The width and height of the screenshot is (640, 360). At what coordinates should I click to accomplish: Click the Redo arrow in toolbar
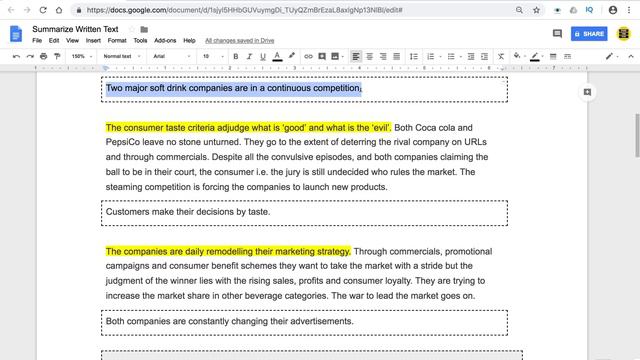click(30, 56)
